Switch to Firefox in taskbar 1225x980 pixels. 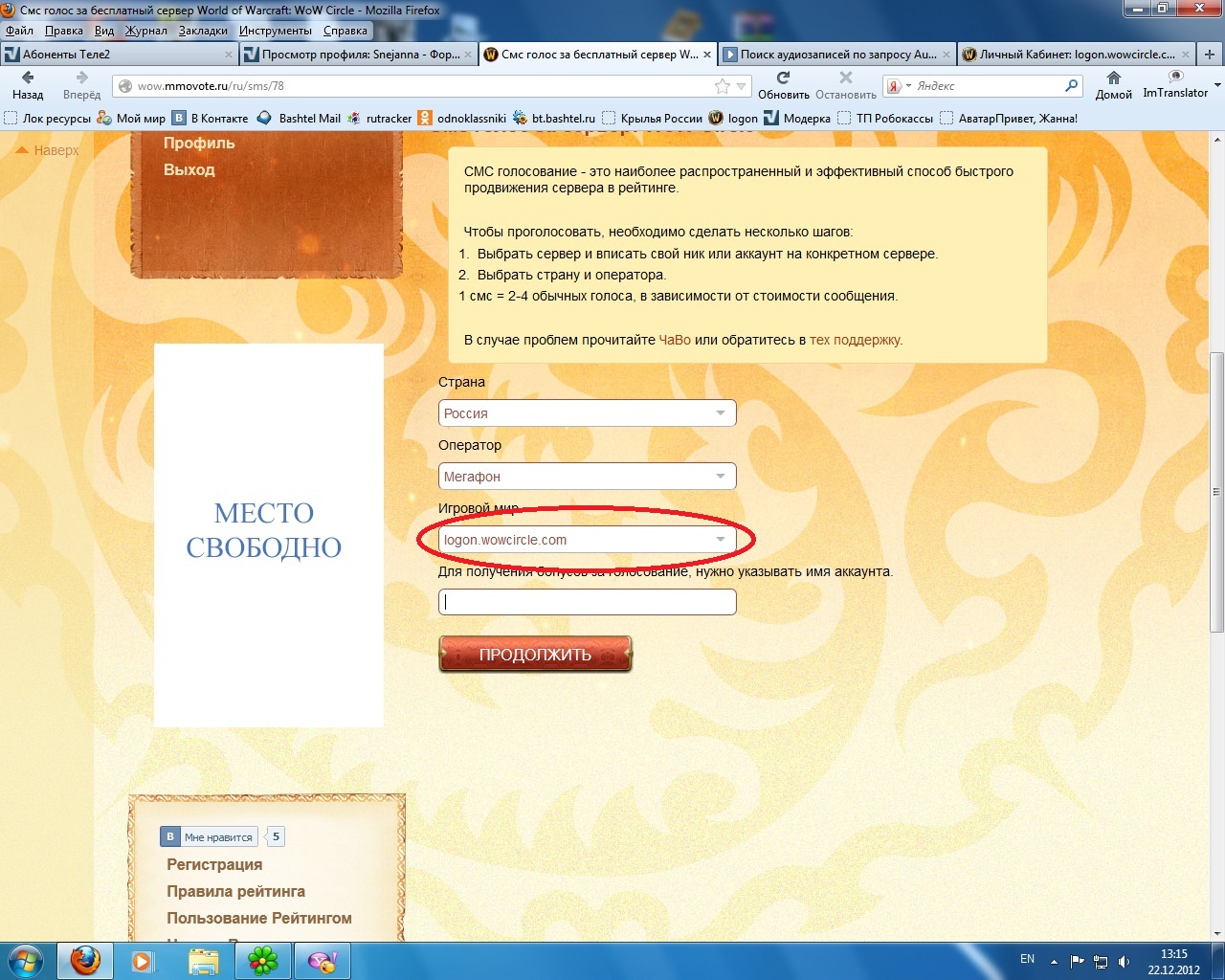coord(85,961)
